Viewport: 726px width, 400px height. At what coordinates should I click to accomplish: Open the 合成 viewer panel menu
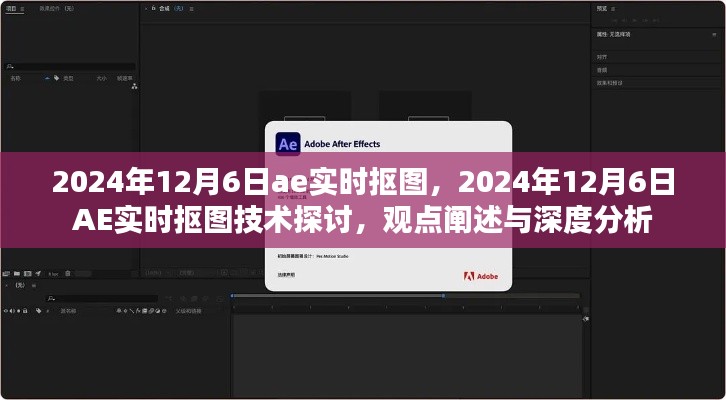click(x=192, y=9)
